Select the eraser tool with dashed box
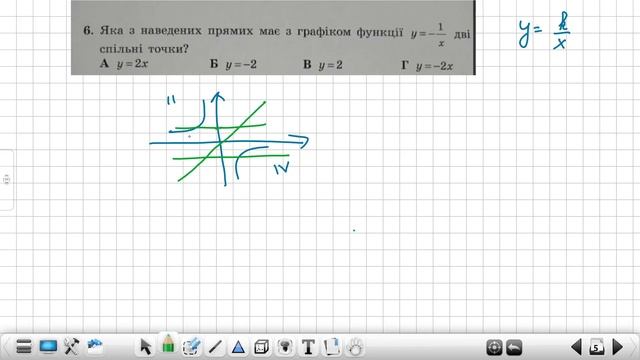Screen dimensions: 640x360 191,347
